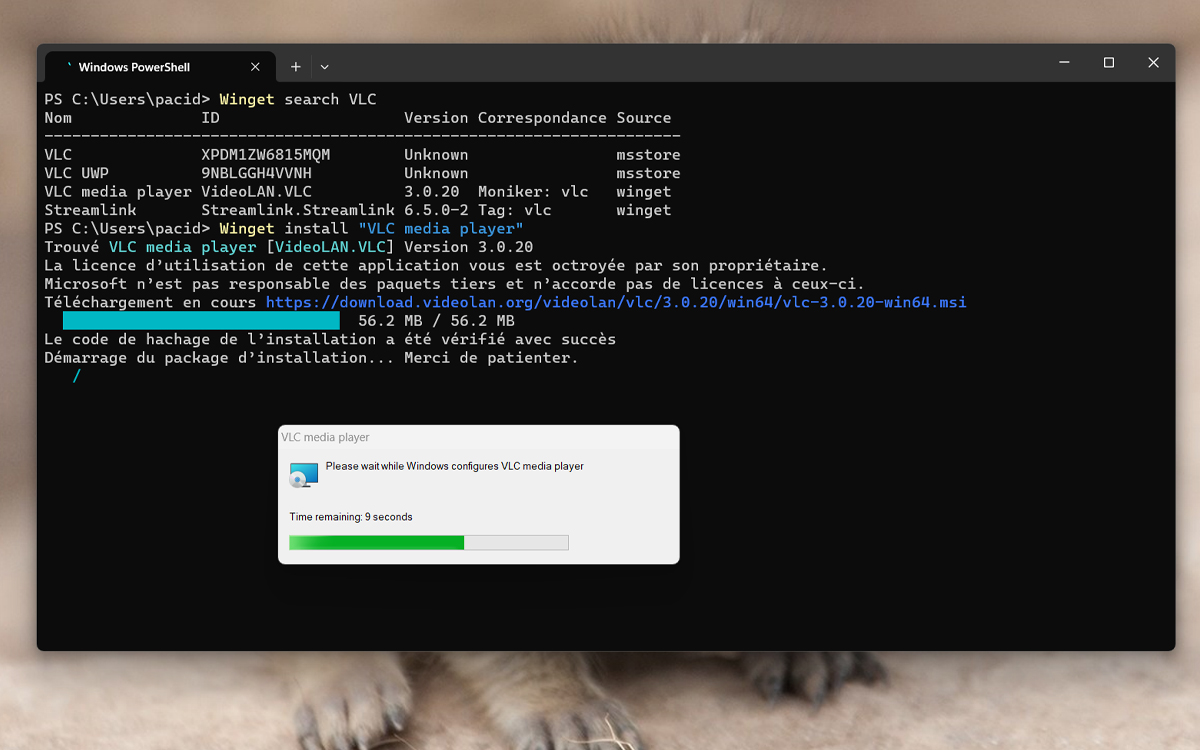
Task: Click the '56.2 MB / 56.2 MB' text
Action: point(436,321)
